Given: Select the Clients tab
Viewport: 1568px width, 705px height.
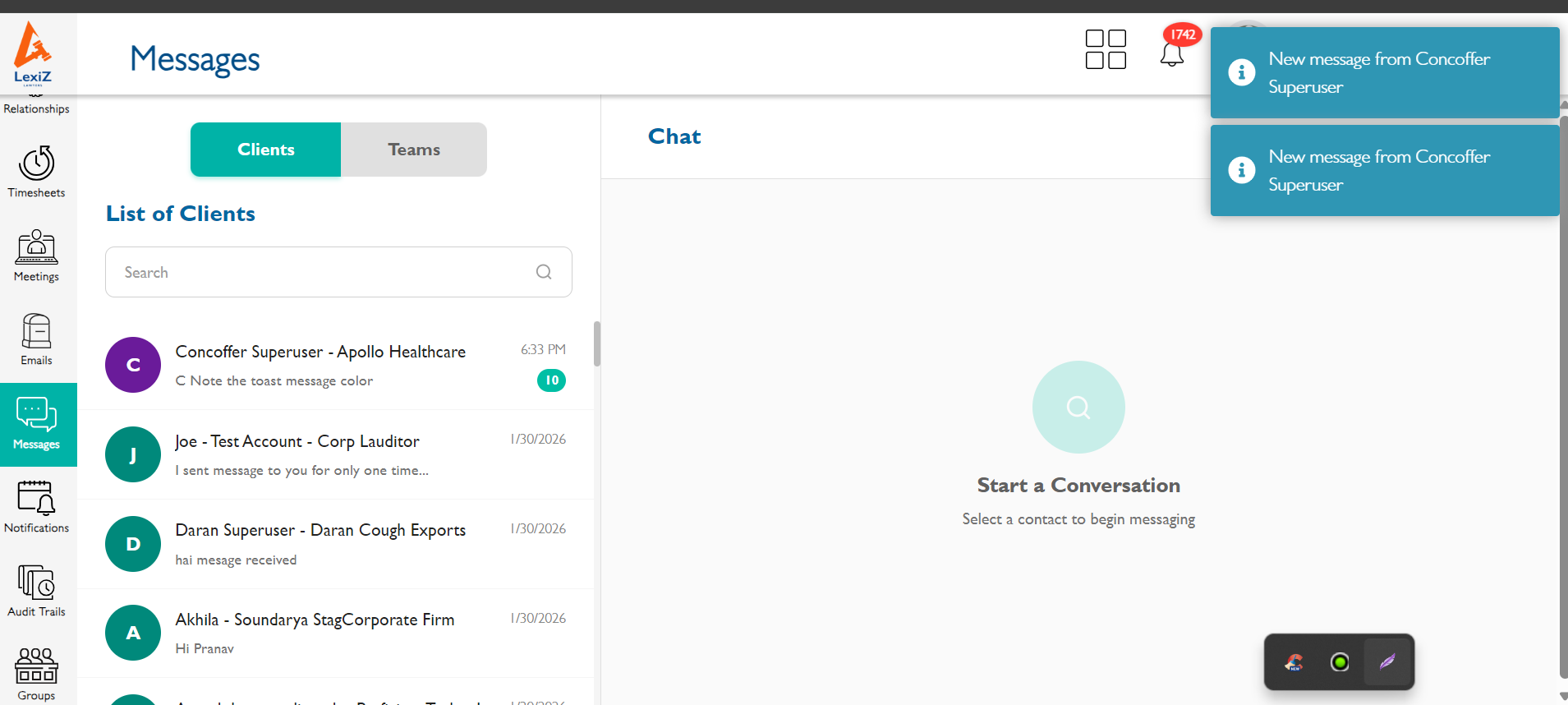Looking at the screenshot, I should [265, 150].
